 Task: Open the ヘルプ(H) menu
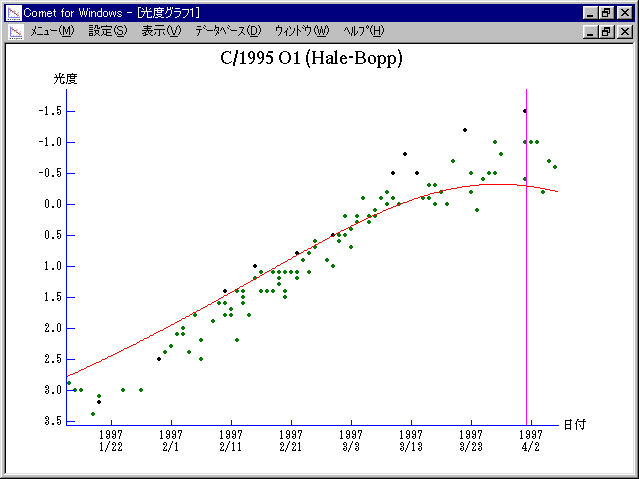364,31
